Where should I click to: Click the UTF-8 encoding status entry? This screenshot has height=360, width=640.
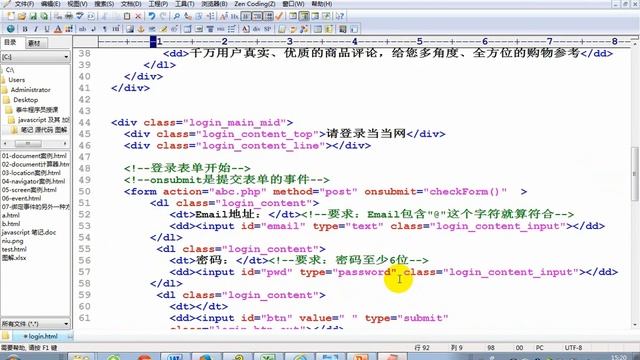(573, 348)
